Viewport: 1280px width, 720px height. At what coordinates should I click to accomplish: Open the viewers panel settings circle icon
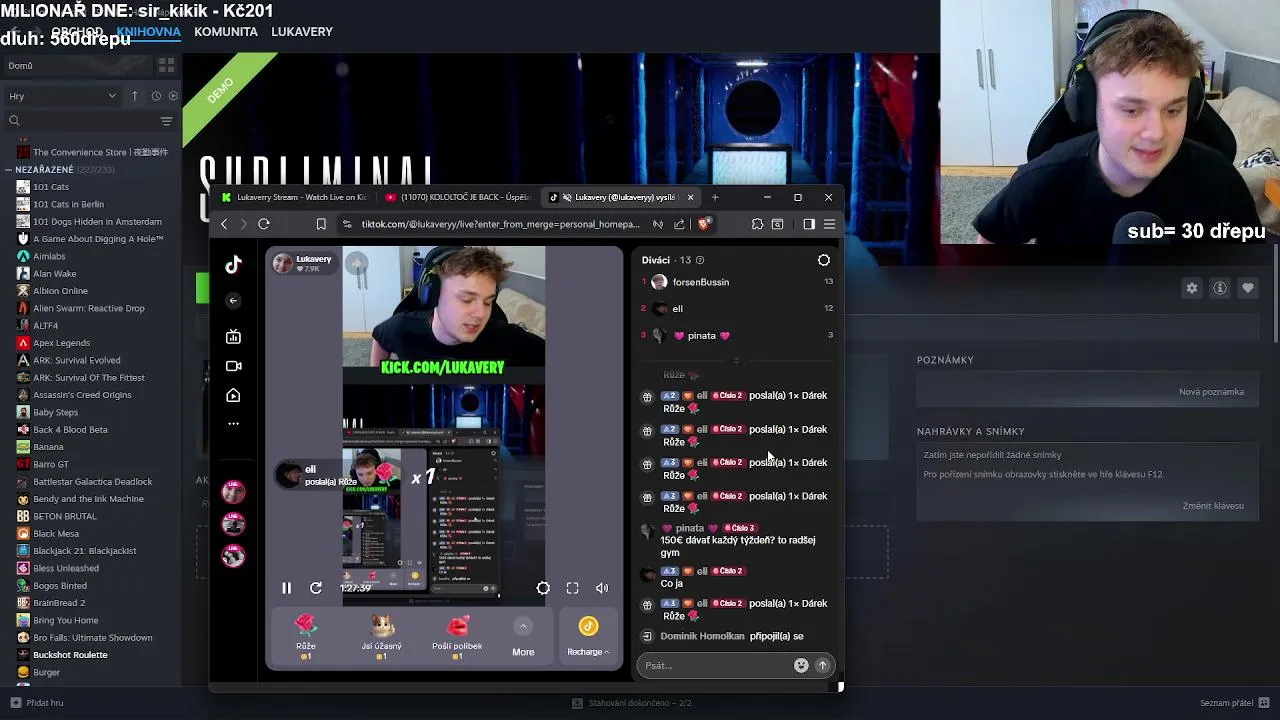pos(824,260)
